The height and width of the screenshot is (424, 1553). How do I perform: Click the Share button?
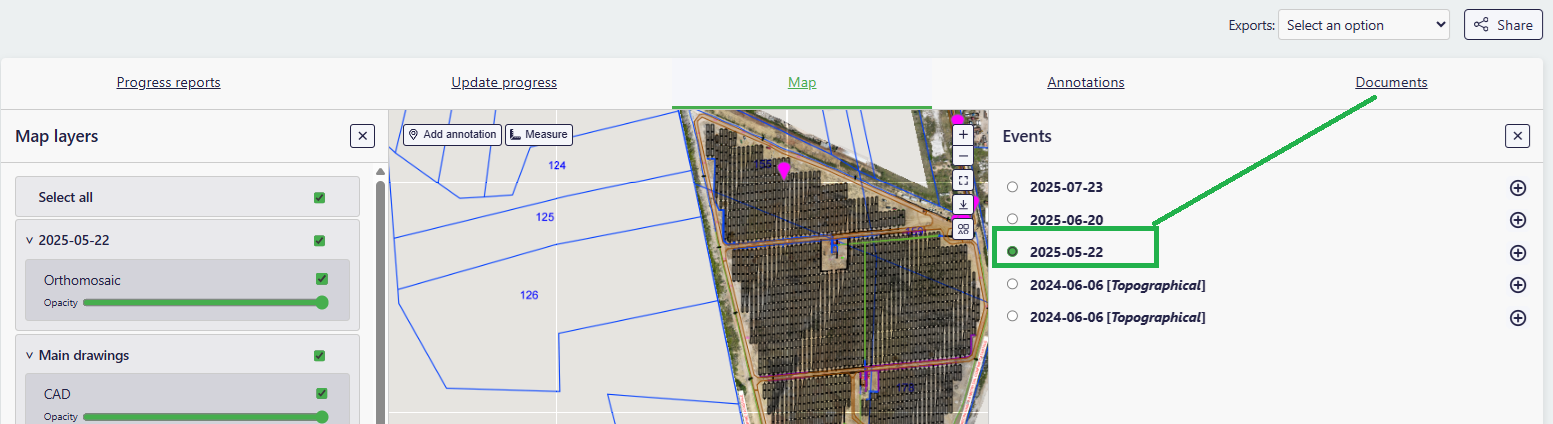coord(1503,25)
